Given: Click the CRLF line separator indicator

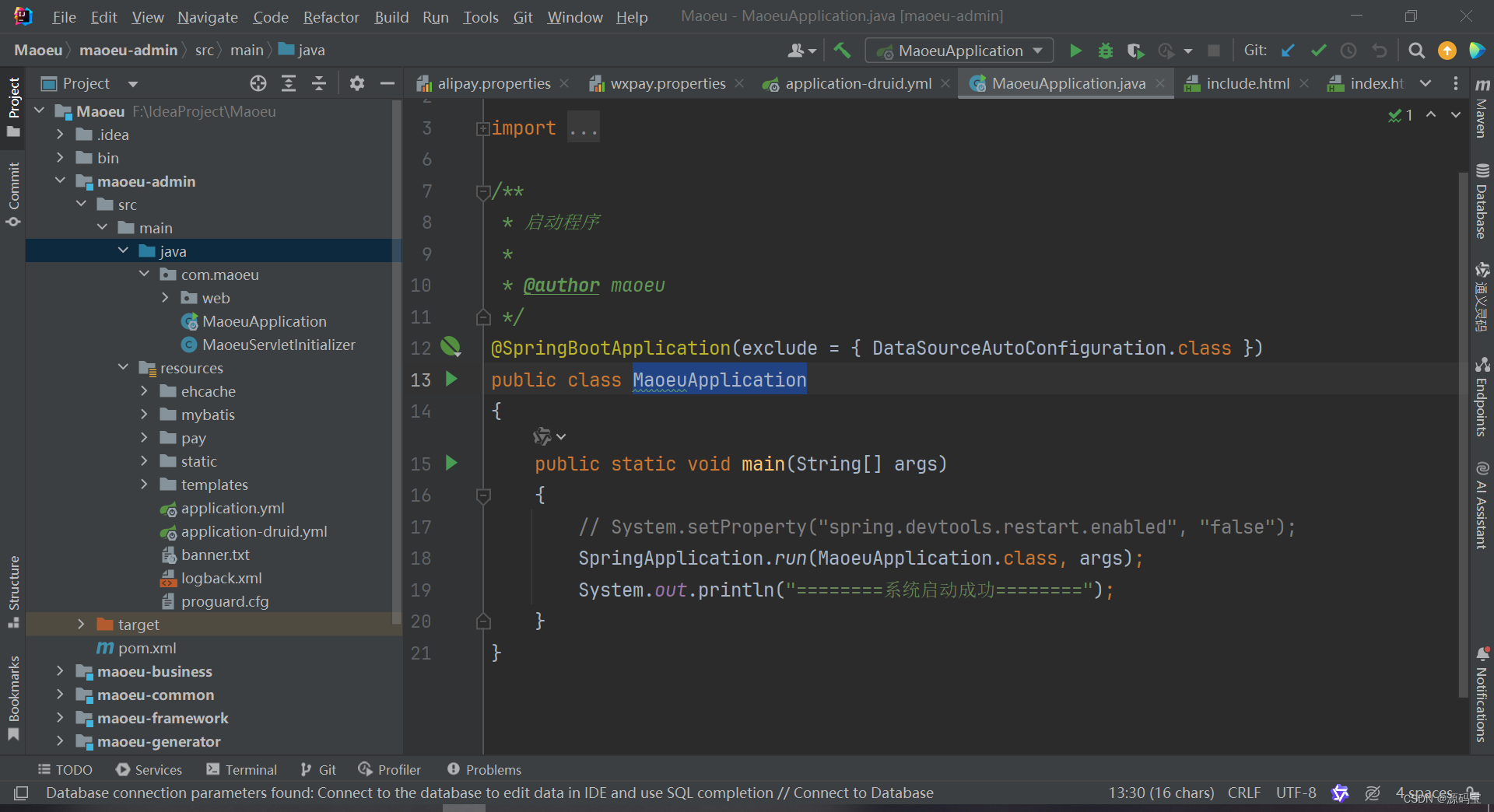Looking at the screenshot, I should point(1243,793).
